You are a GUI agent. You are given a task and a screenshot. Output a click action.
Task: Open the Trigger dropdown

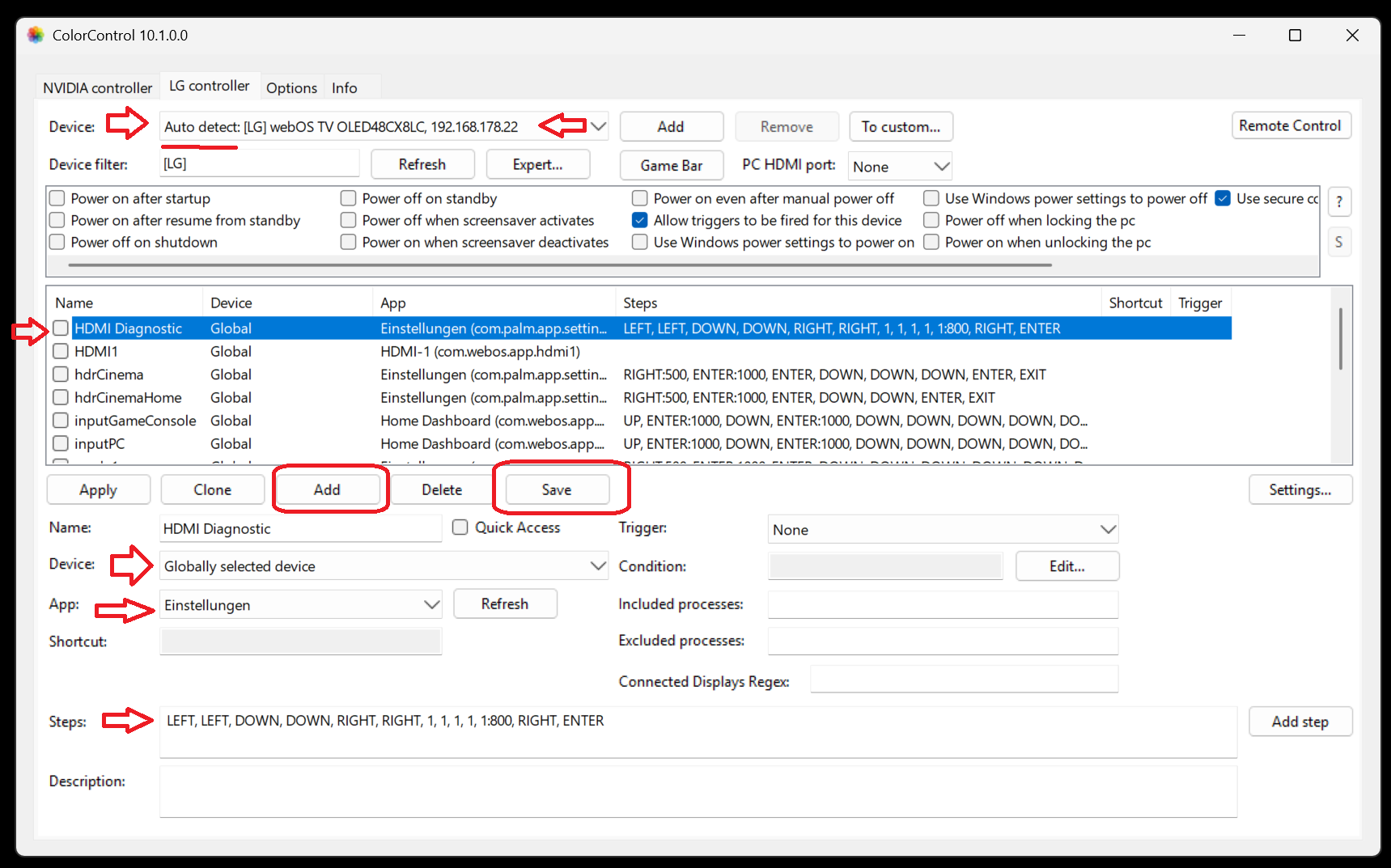[943, 530]
